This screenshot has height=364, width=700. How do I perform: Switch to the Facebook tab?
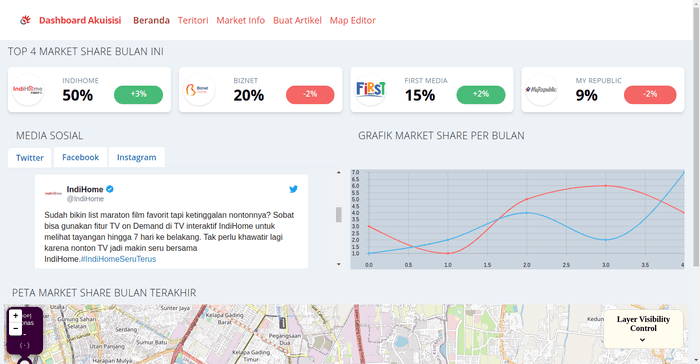point(80,157)
